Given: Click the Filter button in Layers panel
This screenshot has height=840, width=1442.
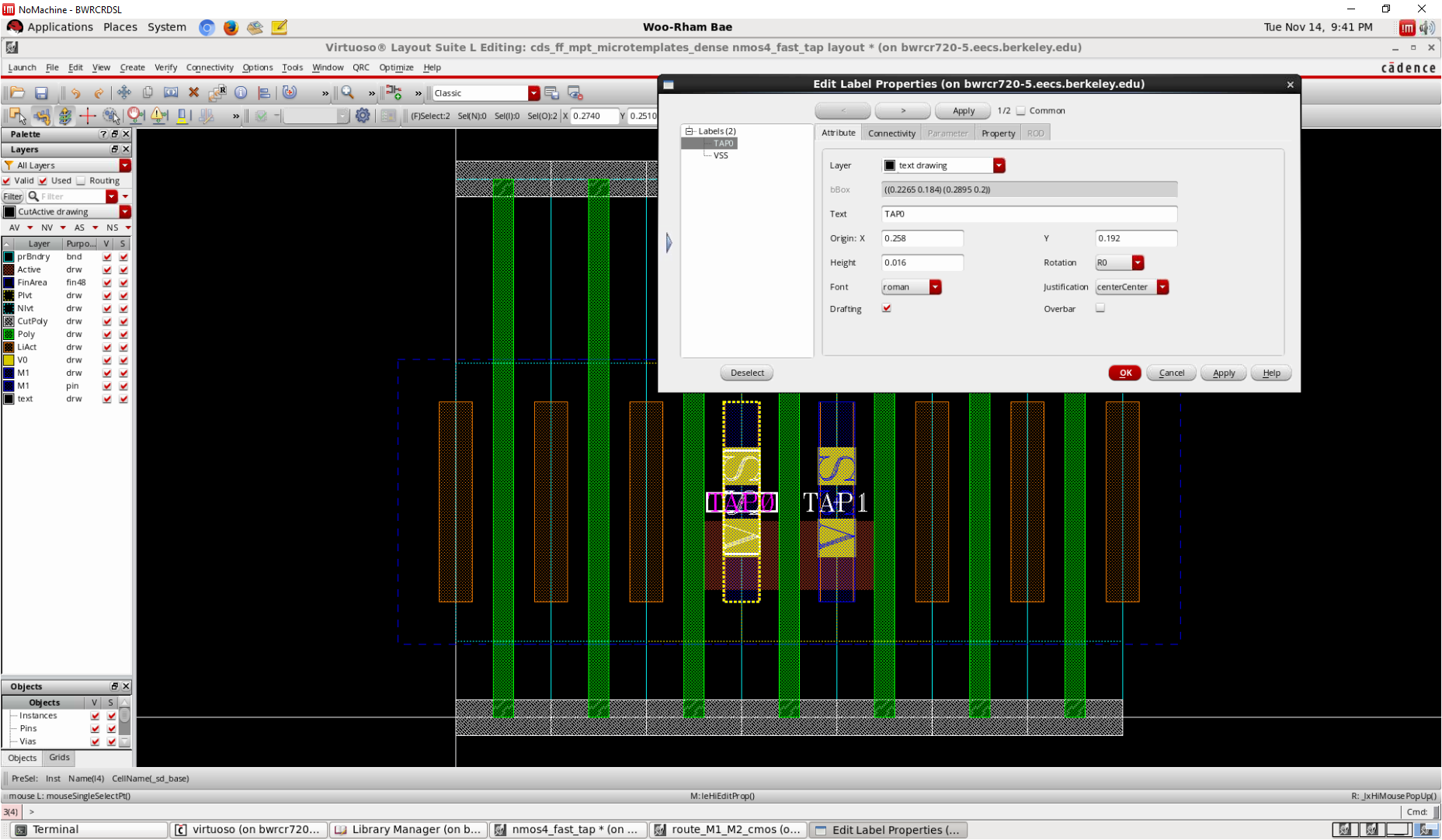Looking at the screenshot, I should (x=12, y=197).
